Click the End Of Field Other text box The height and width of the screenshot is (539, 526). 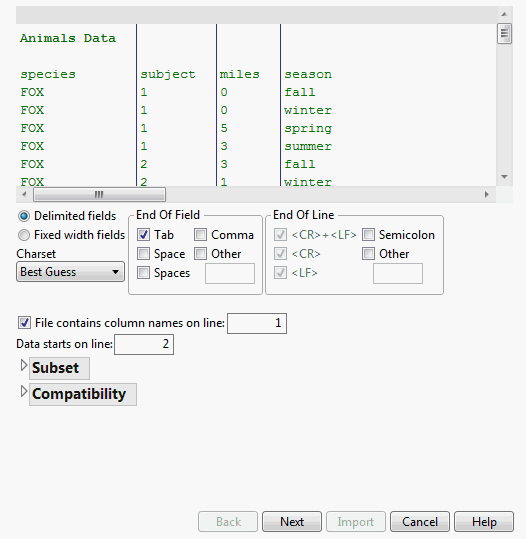click(x=230, y=274)
